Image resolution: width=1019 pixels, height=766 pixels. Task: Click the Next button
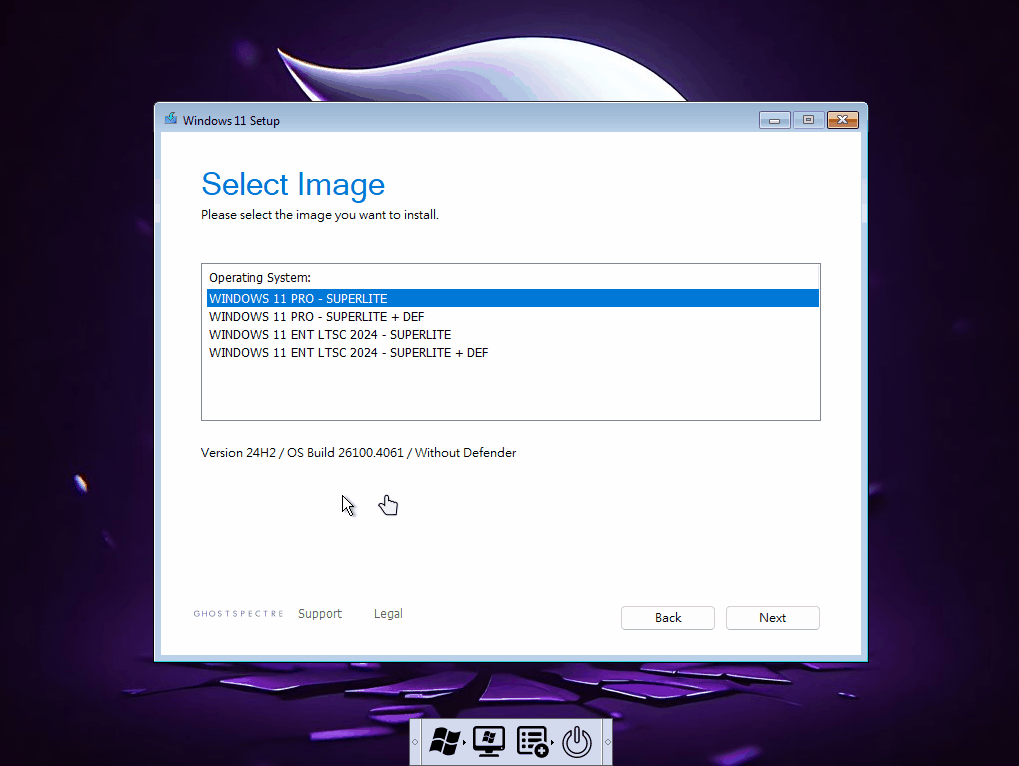773,618
